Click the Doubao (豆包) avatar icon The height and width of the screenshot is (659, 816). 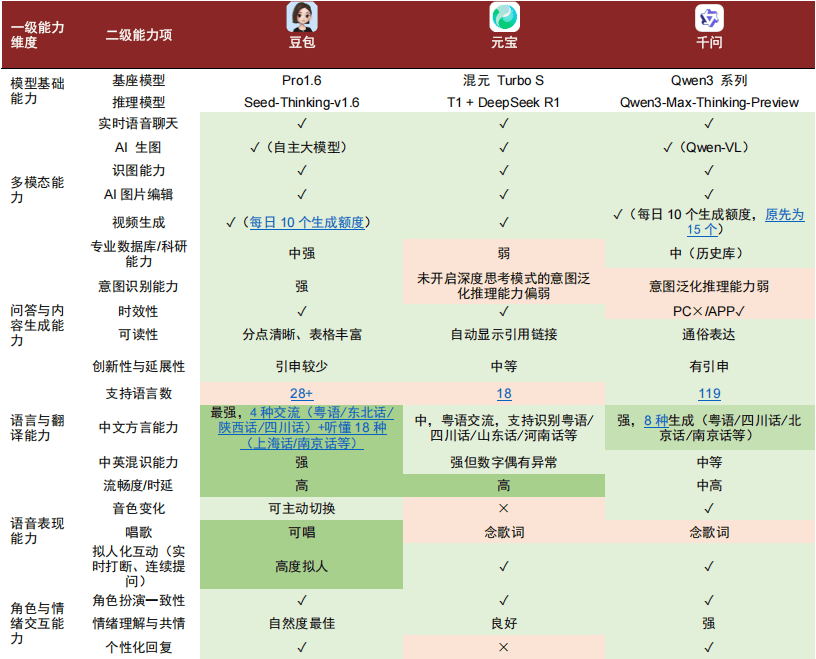point(301,17)
